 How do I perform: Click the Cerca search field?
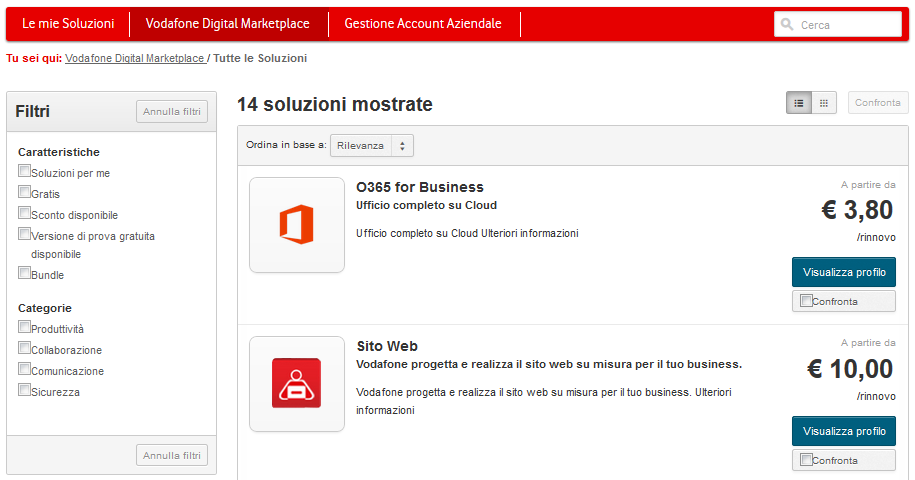(x=838, y=24)
